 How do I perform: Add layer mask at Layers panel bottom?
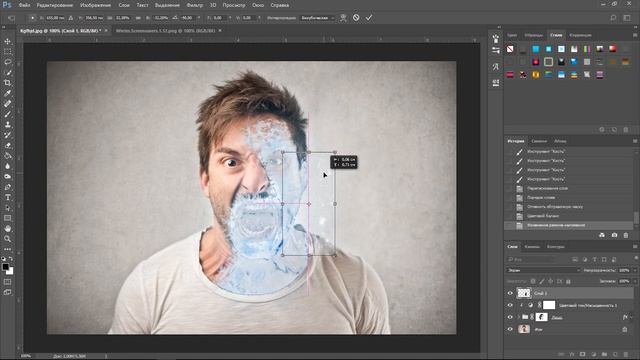582,354
